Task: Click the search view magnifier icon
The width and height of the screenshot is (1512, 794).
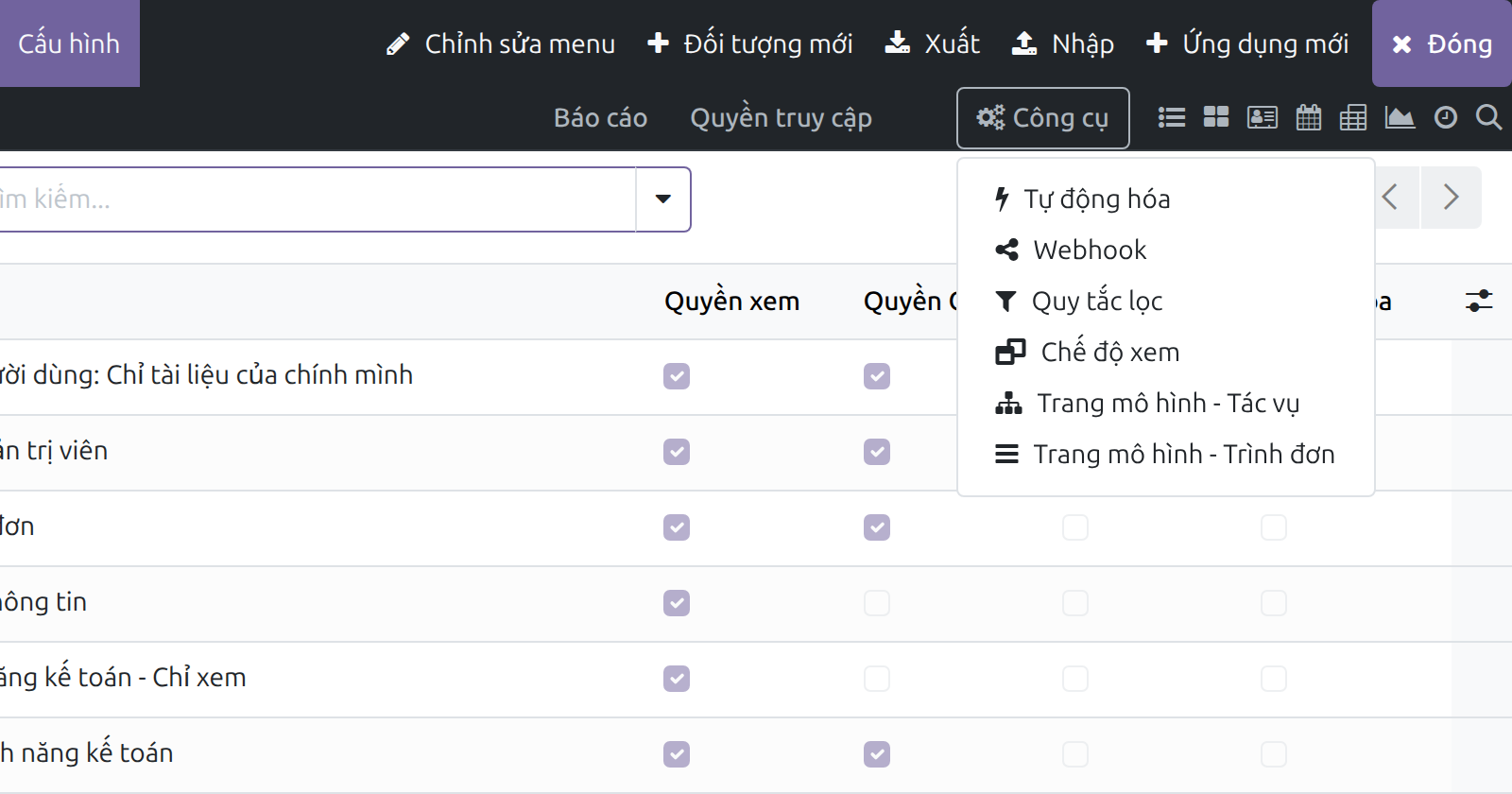Action: click(x=1488, y=117)
